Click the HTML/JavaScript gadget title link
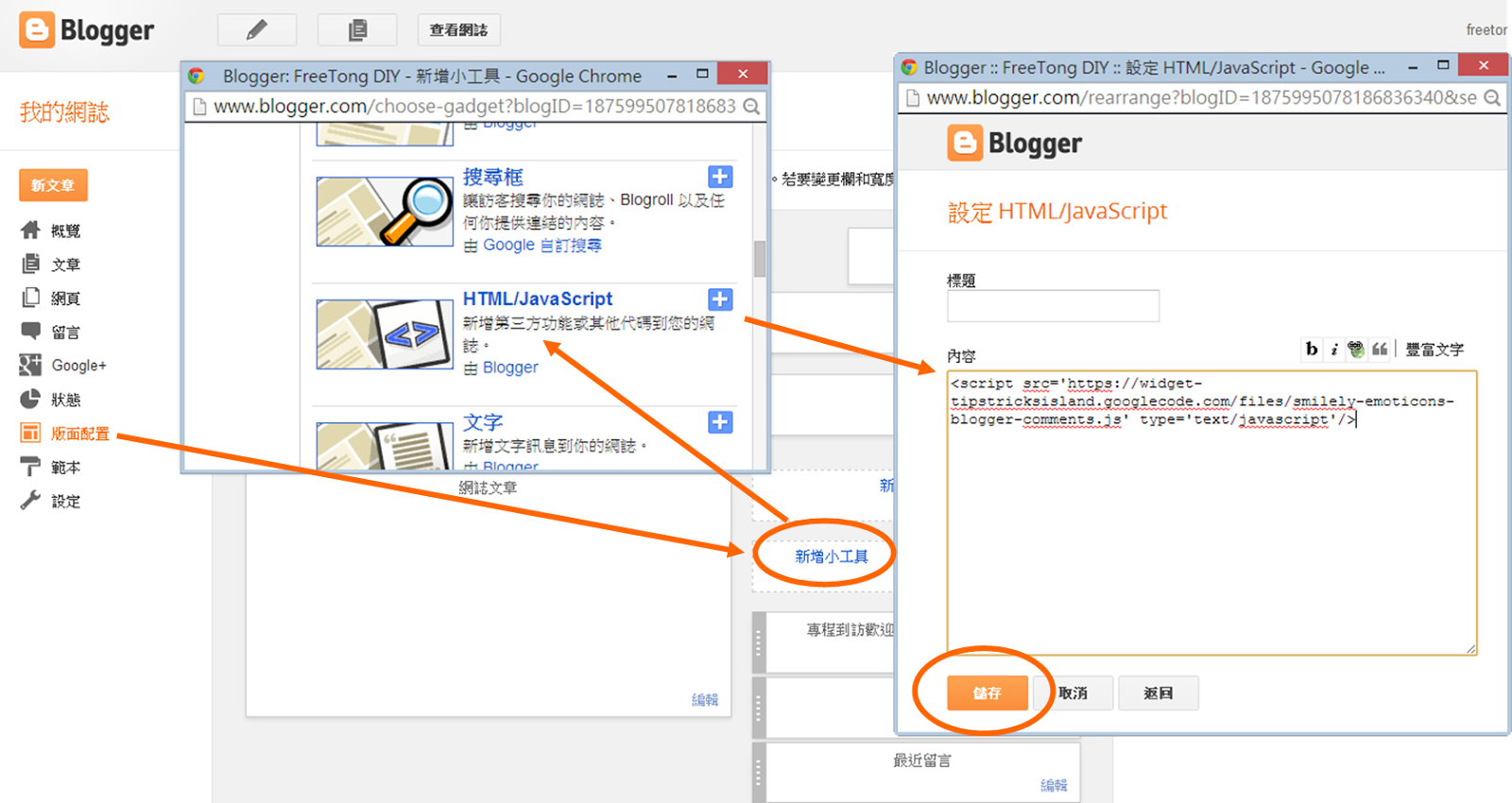The height and width of the screenshot is (803, 1512). click(x=538, y=299)
